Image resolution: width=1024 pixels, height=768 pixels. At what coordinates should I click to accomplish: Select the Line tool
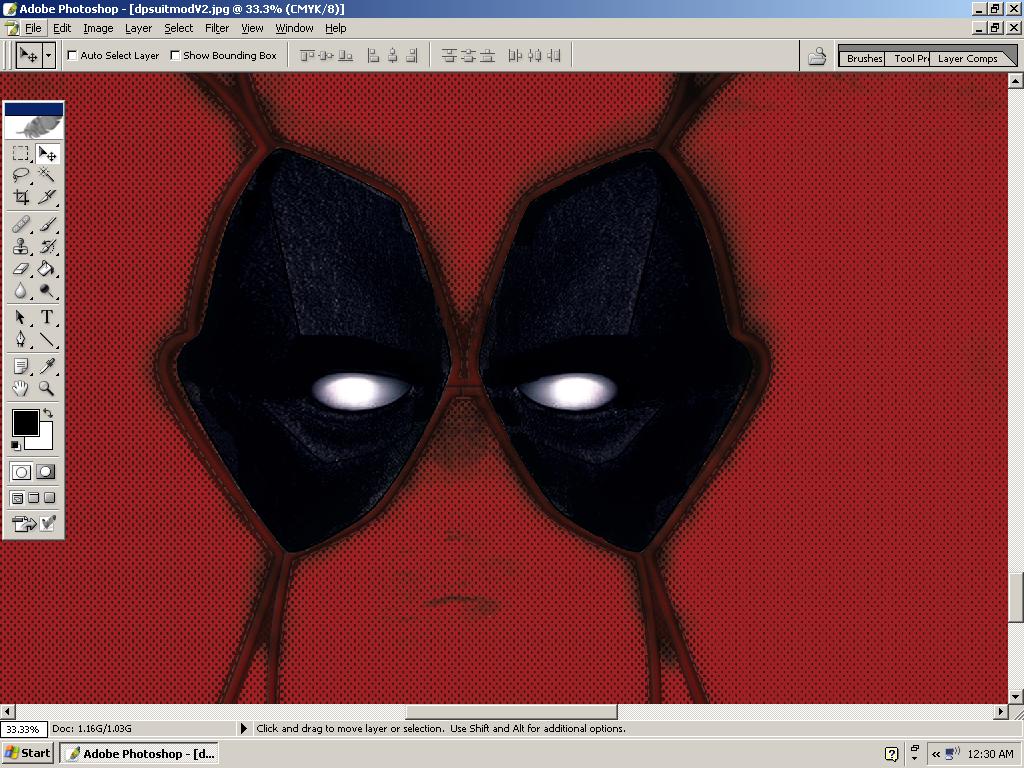point(48,339)
